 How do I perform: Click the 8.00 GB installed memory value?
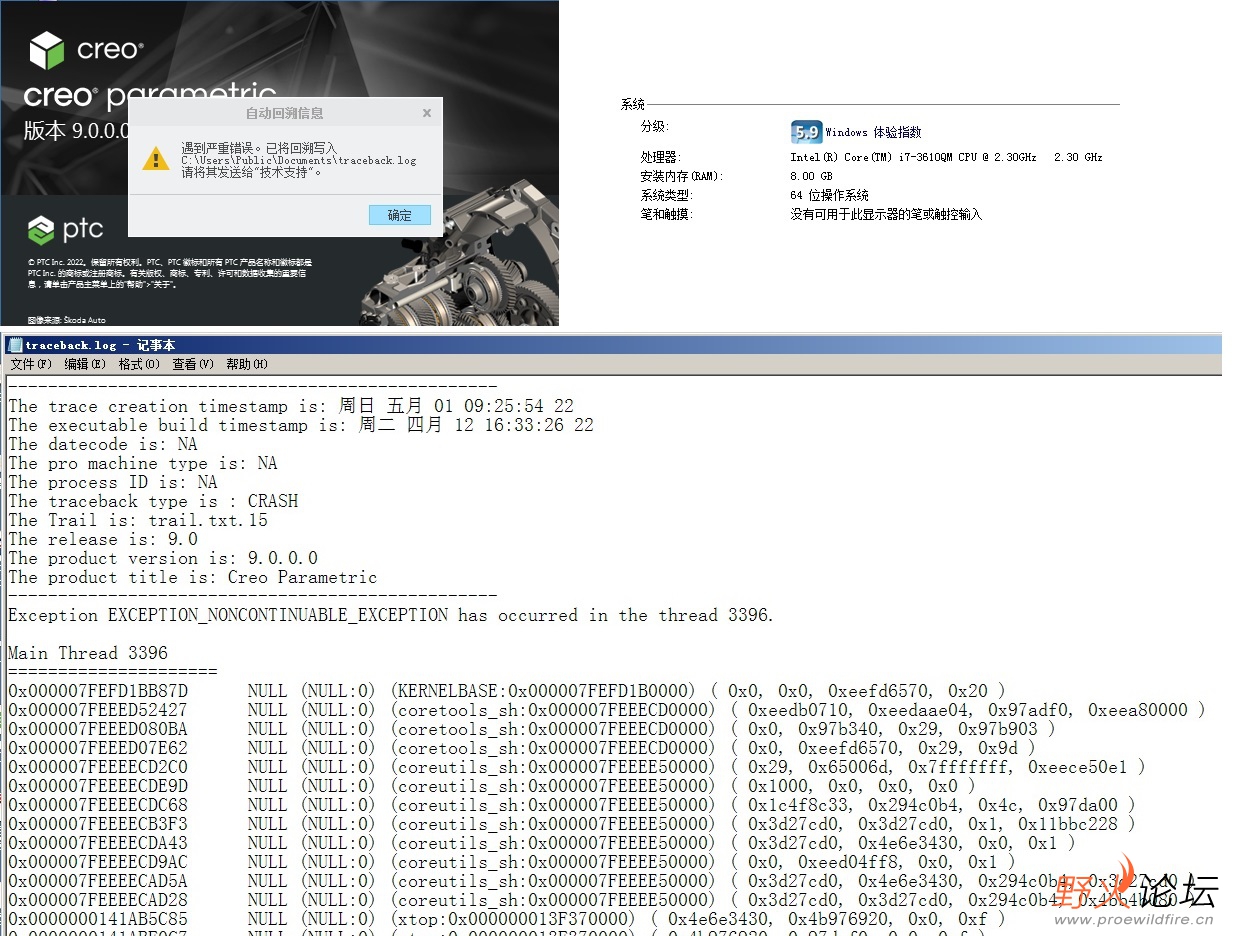[809, 177]
